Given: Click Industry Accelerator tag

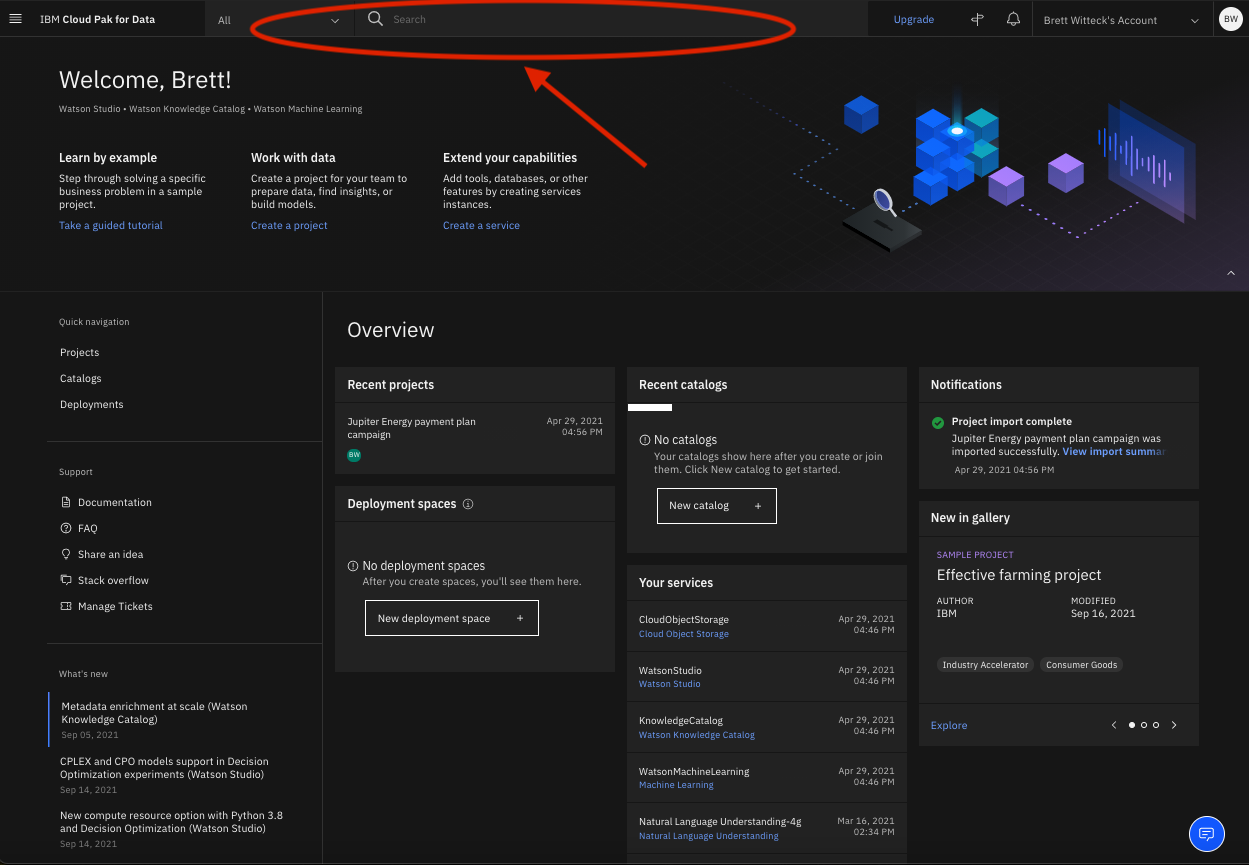Looking at the screenshot, I should click(x=985, y=665).
